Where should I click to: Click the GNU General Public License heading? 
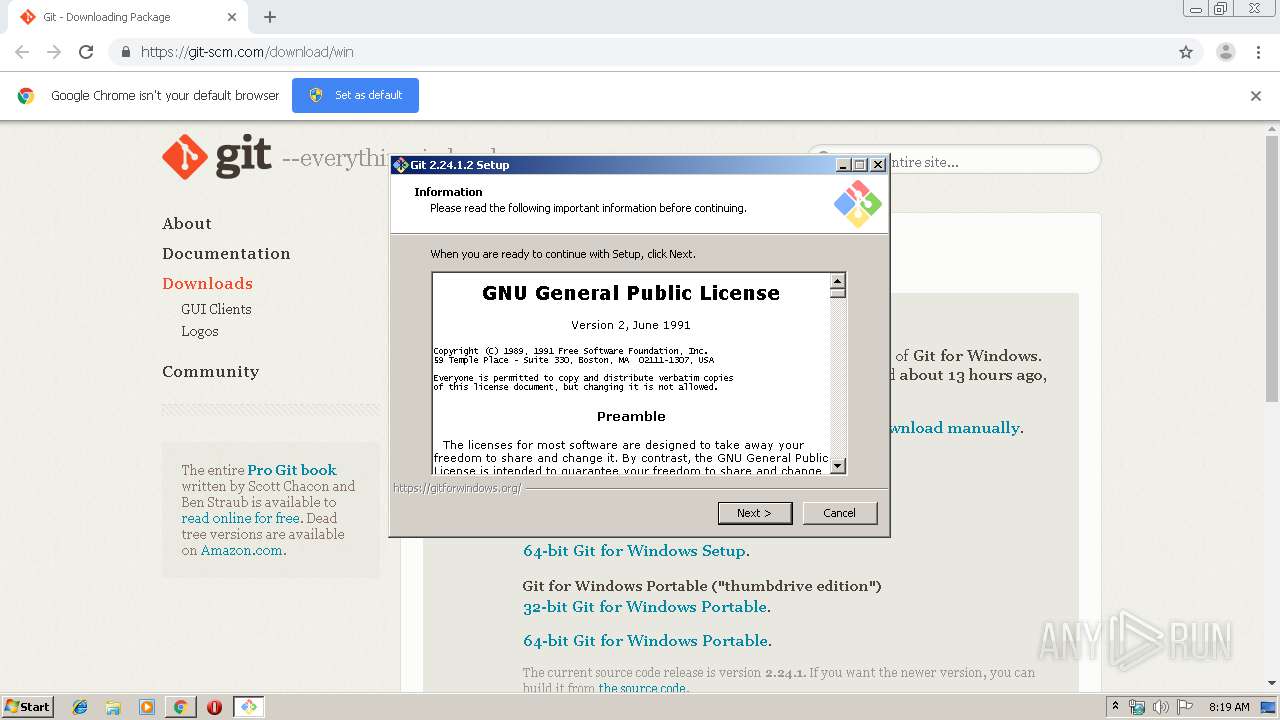[631, 293]
